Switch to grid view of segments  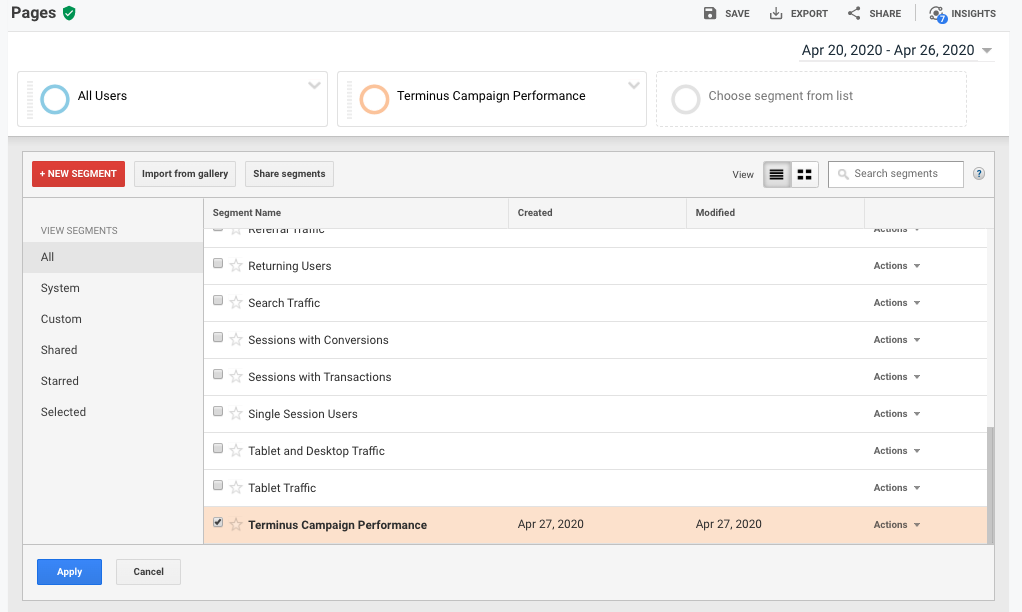[x=804, y=175]
